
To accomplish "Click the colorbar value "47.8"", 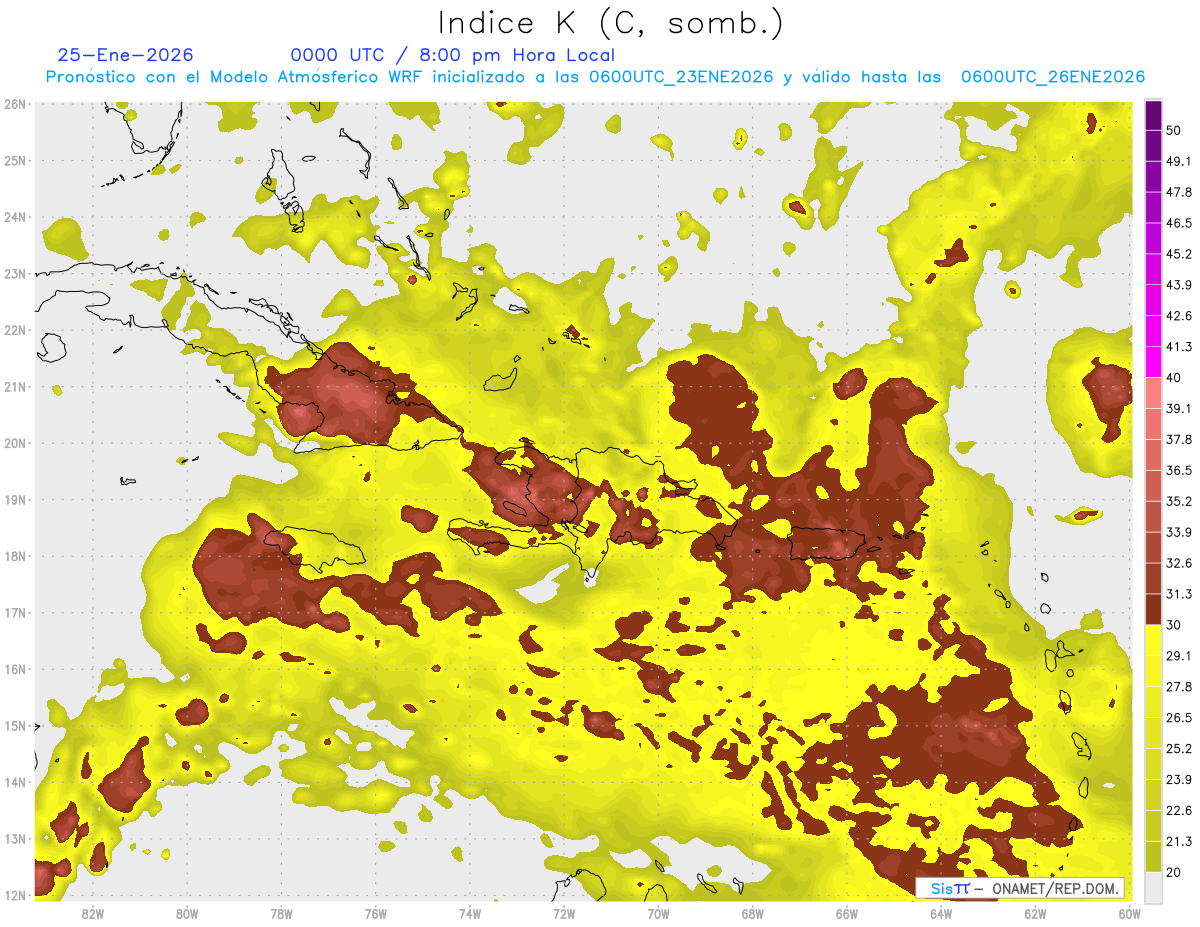I will pos(1178,192).
